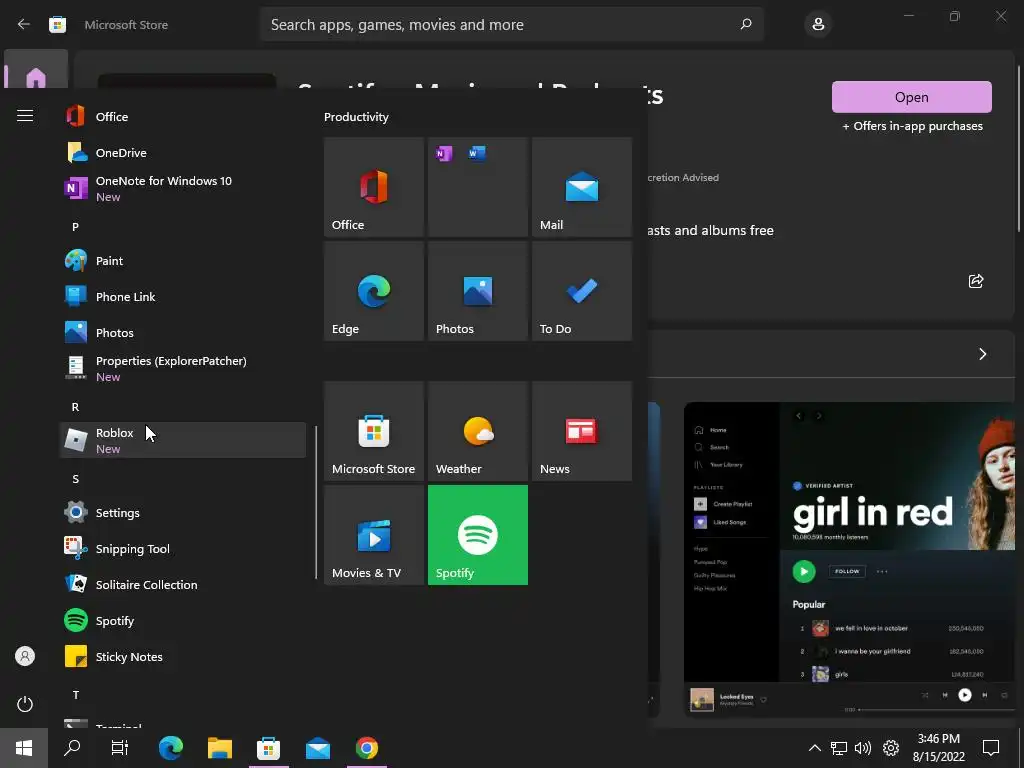Open the user account icon in Start
This screenshot has height=768, width=1024.
[25, 656]
